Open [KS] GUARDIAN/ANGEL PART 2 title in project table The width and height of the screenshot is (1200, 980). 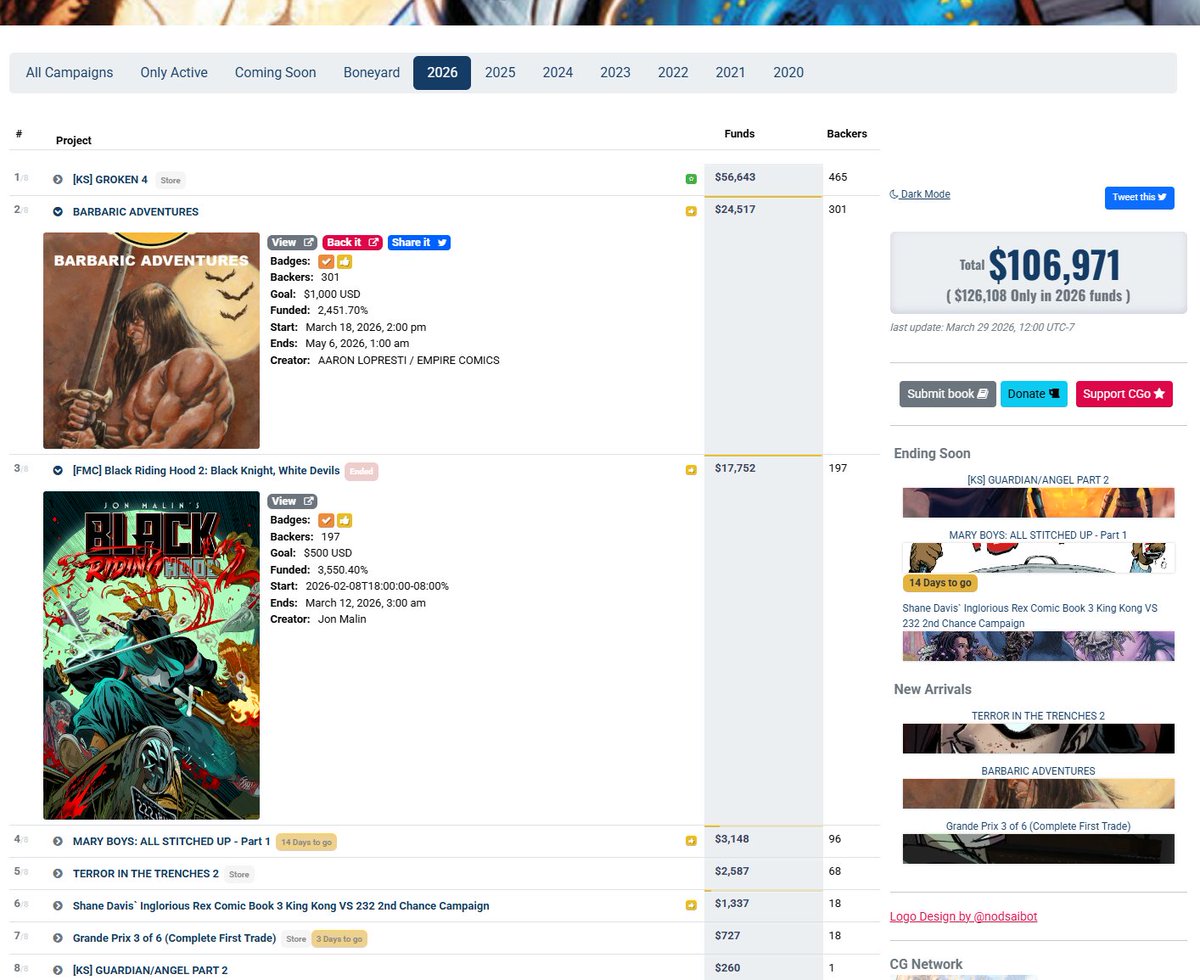pos(150,971)
